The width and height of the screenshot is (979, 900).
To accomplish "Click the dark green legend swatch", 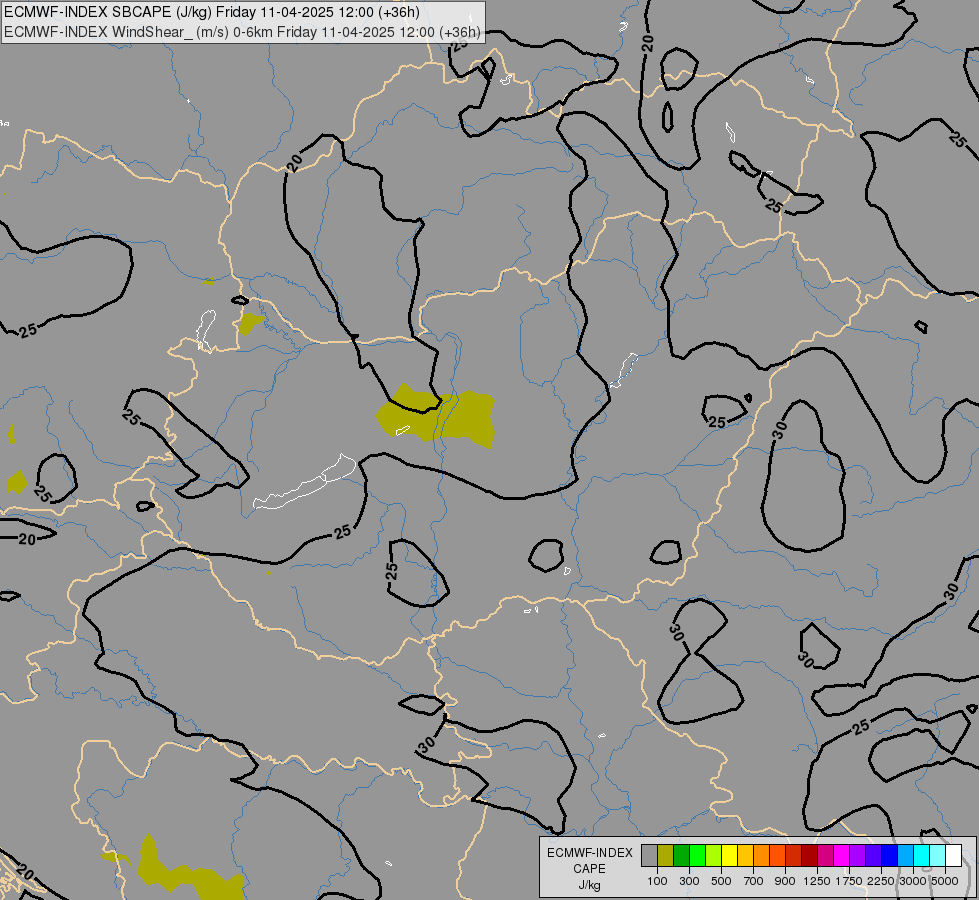I will (681, 855).
